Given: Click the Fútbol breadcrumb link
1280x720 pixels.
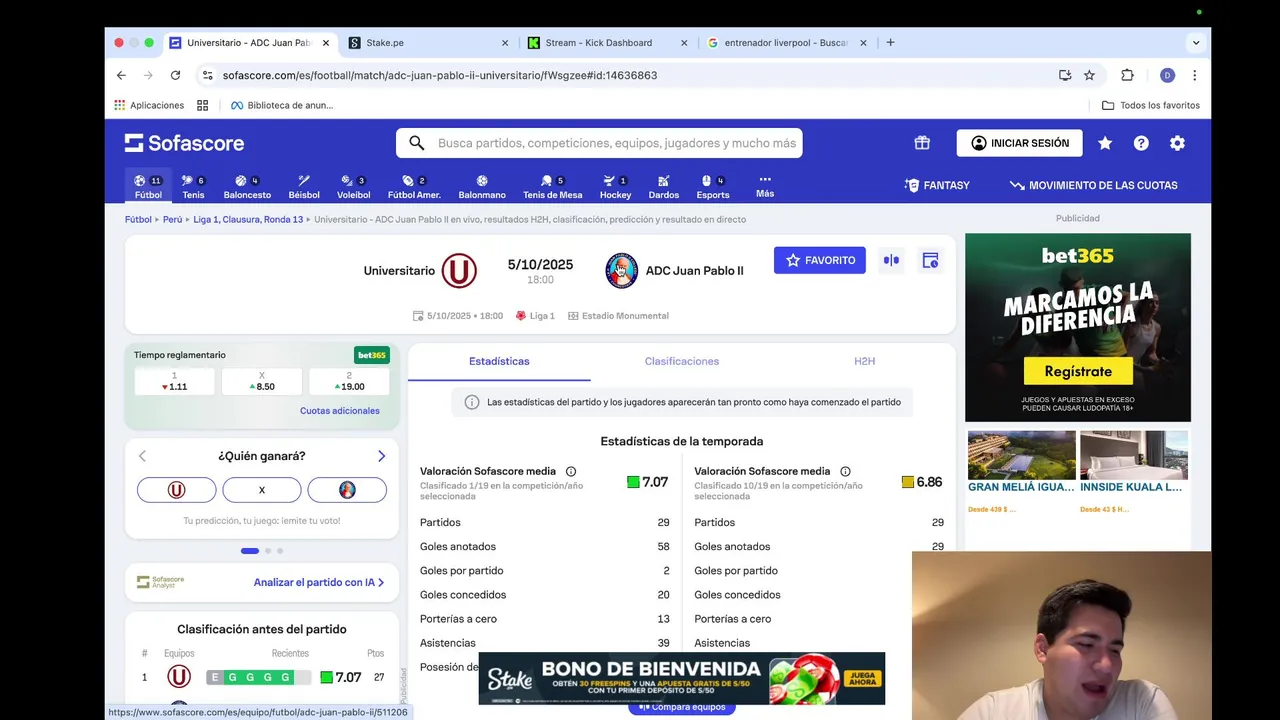Looking at the screenshot, I should click(138, 219).
